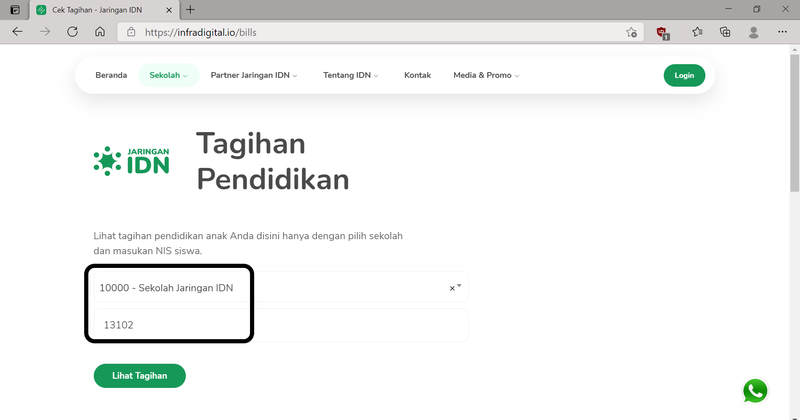Image resolution: width=800 pixels, height=420 pixels.
Task: Expand the Media & Promo menu
Action: pos(486,75)
